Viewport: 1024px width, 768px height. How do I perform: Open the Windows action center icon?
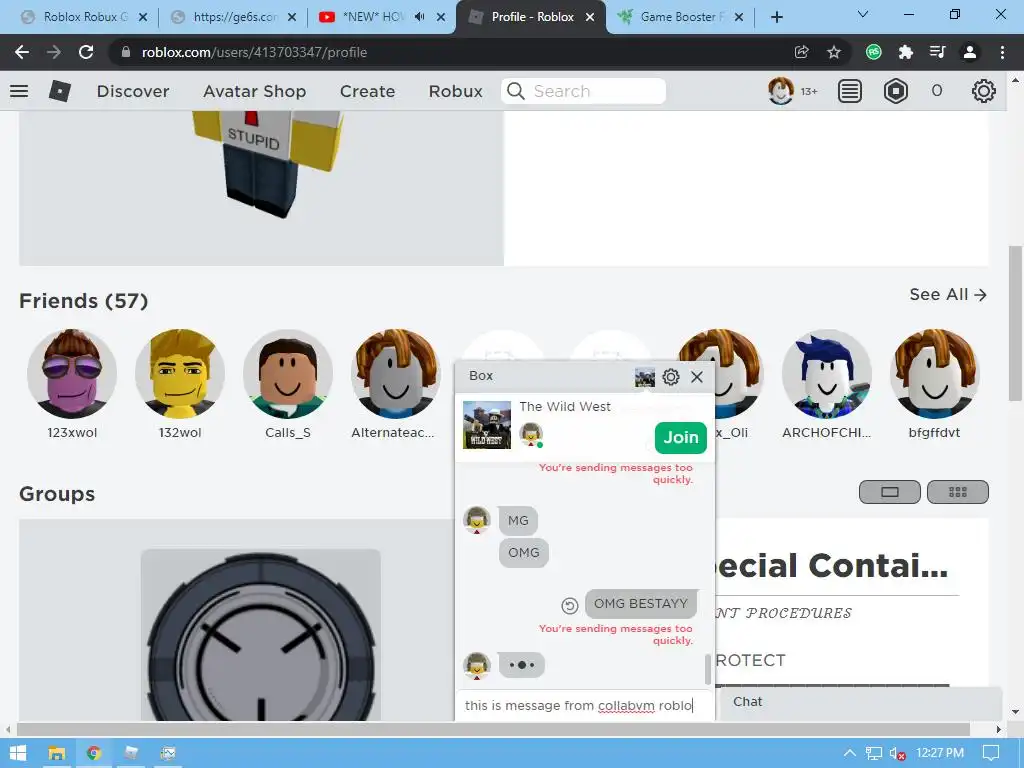pyautogui.click(x=991, y=753)
